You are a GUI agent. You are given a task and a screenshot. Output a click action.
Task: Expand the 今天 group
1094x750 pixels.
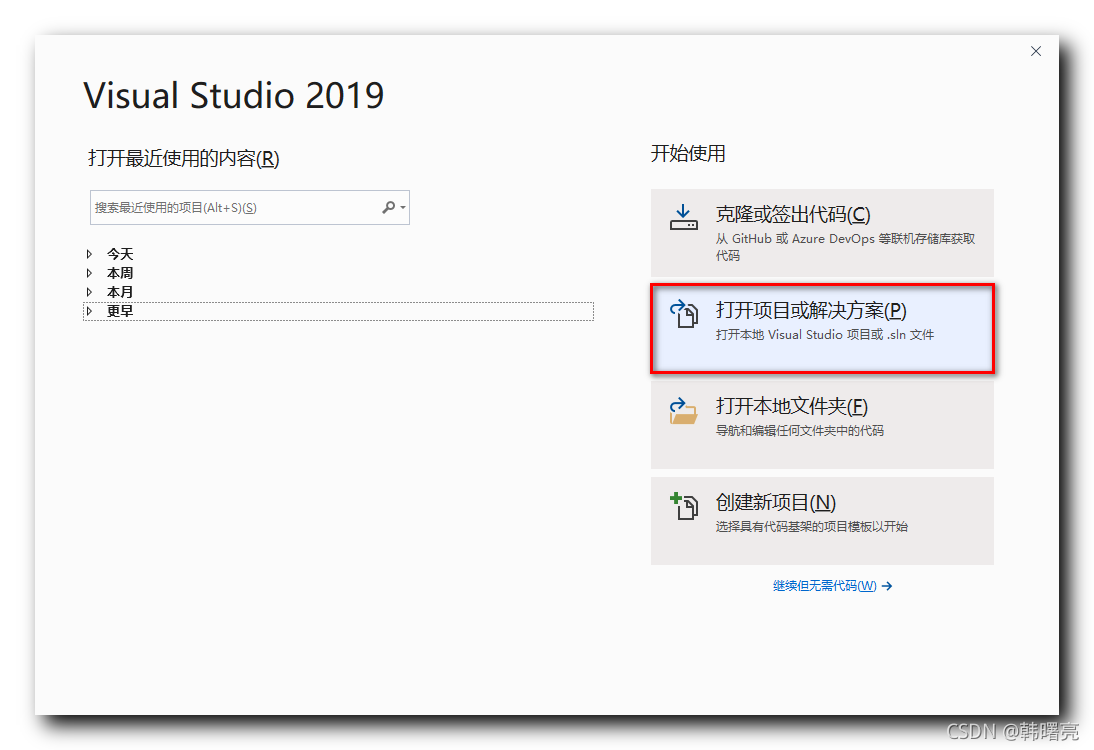click(89, 254)
